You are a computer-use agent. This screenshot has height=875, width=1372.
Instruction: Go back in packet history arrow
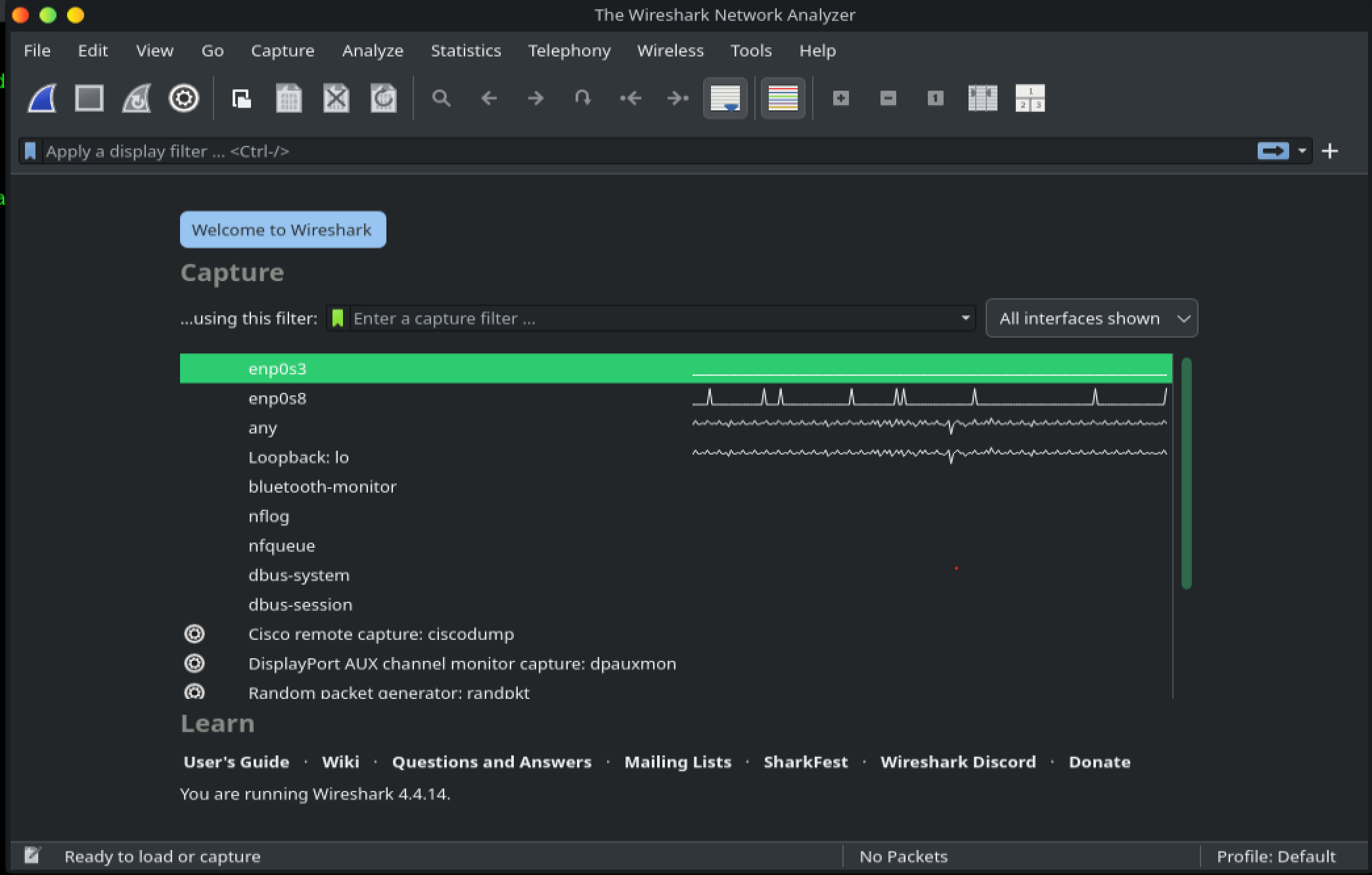pyautogui.click(x=489, y=99)
